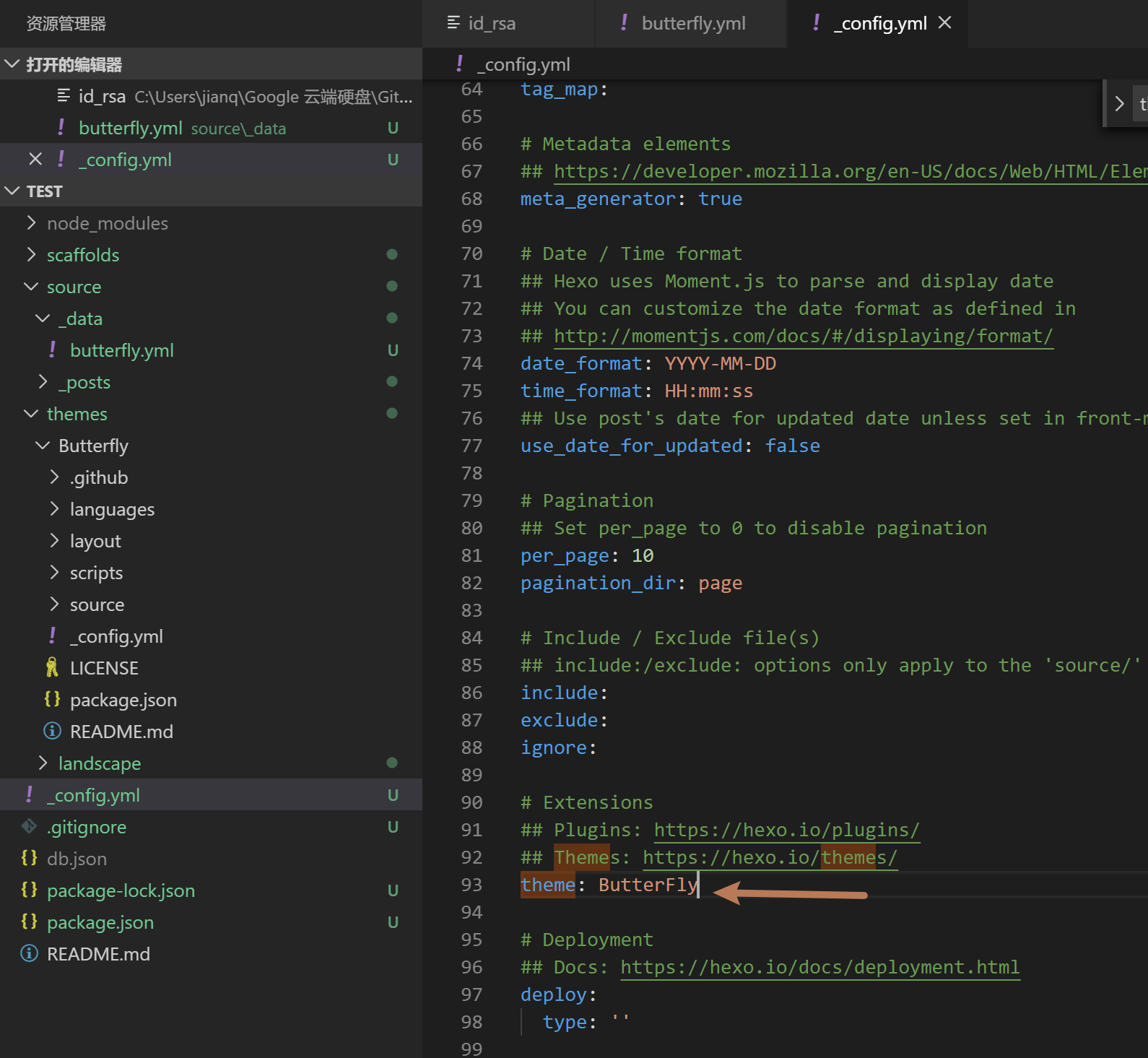1148x1058 pixels.
Task: Click package-lock.json braces icon
Action: [x=29, y=890]
